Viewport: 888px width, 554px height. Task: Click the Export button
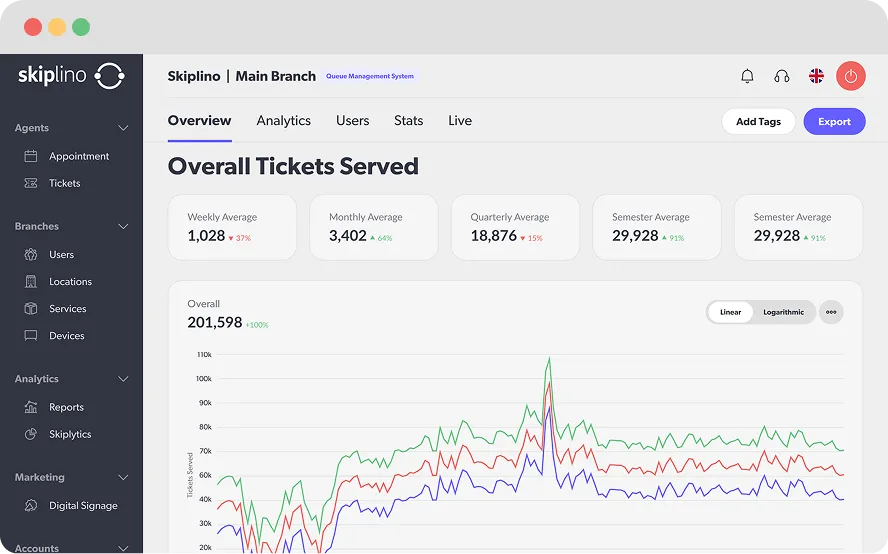pos(834,121)
